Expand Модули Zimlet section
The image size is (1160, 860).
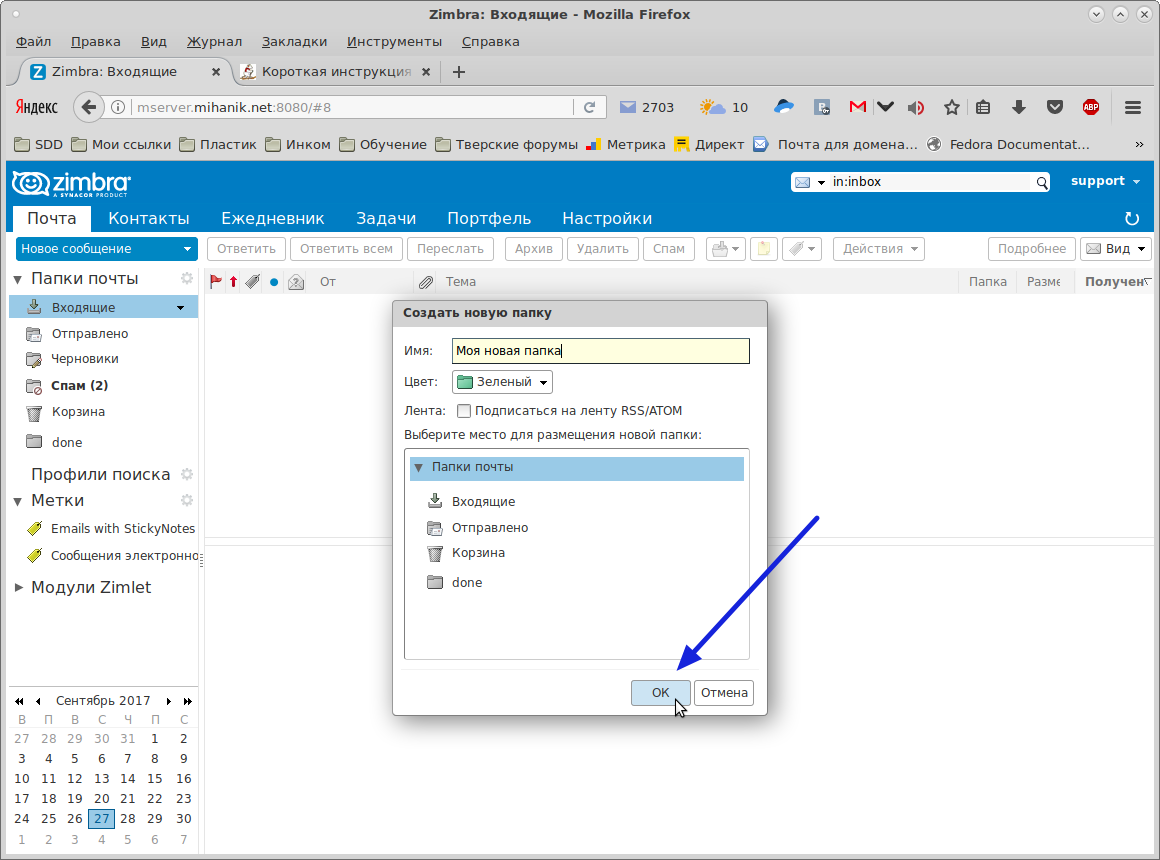coord(18,587)
